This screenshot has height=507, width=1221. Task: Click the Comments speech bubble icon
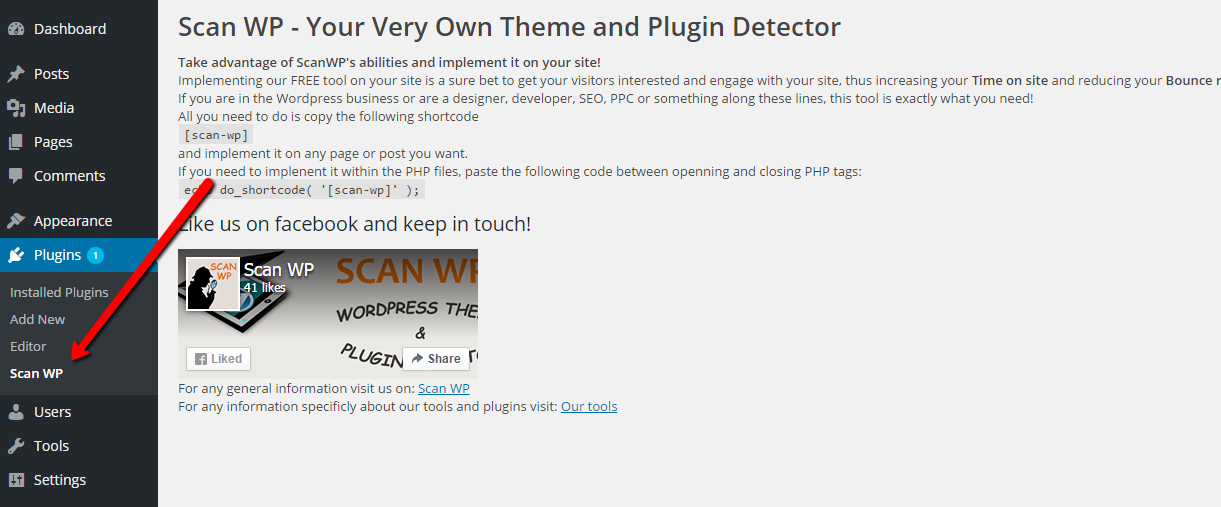click(x=16, y=176)
